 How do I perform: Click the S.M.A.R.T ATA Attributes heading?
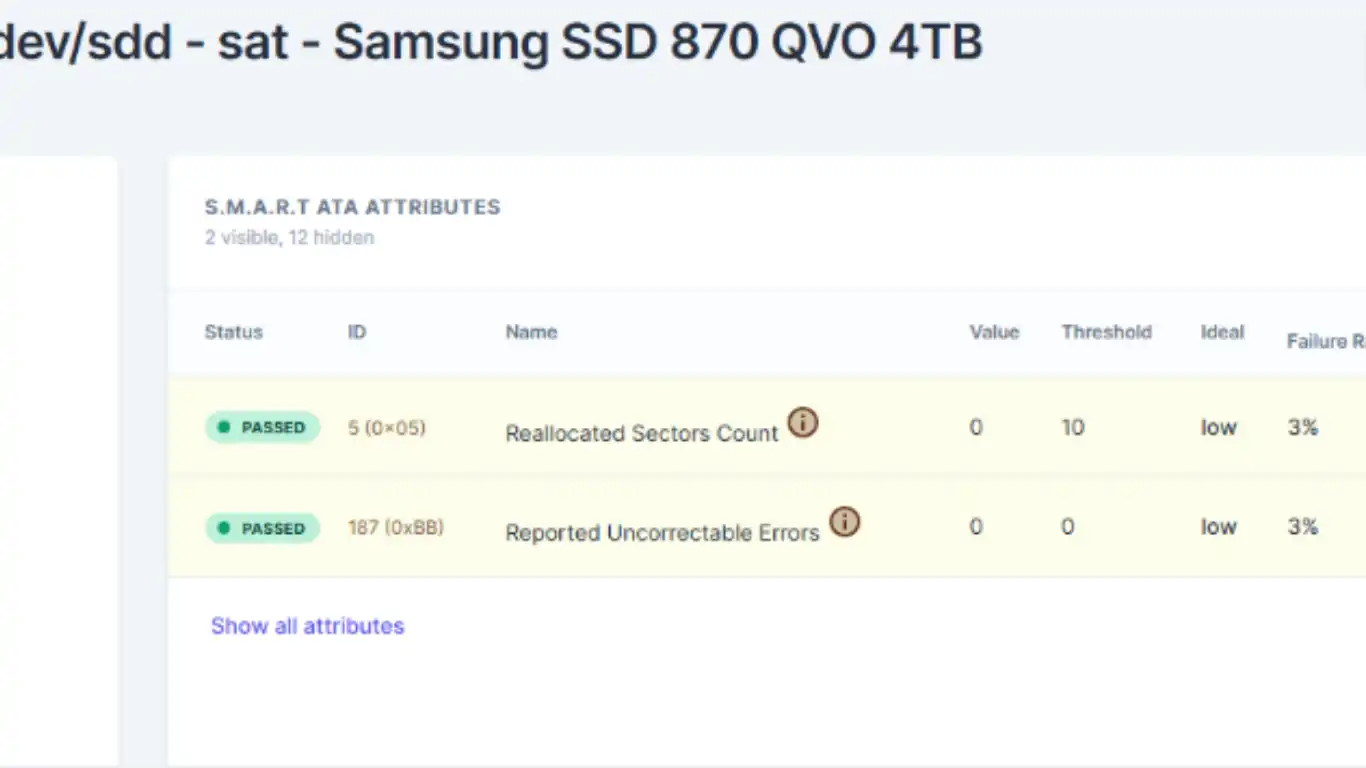point(352,207)
